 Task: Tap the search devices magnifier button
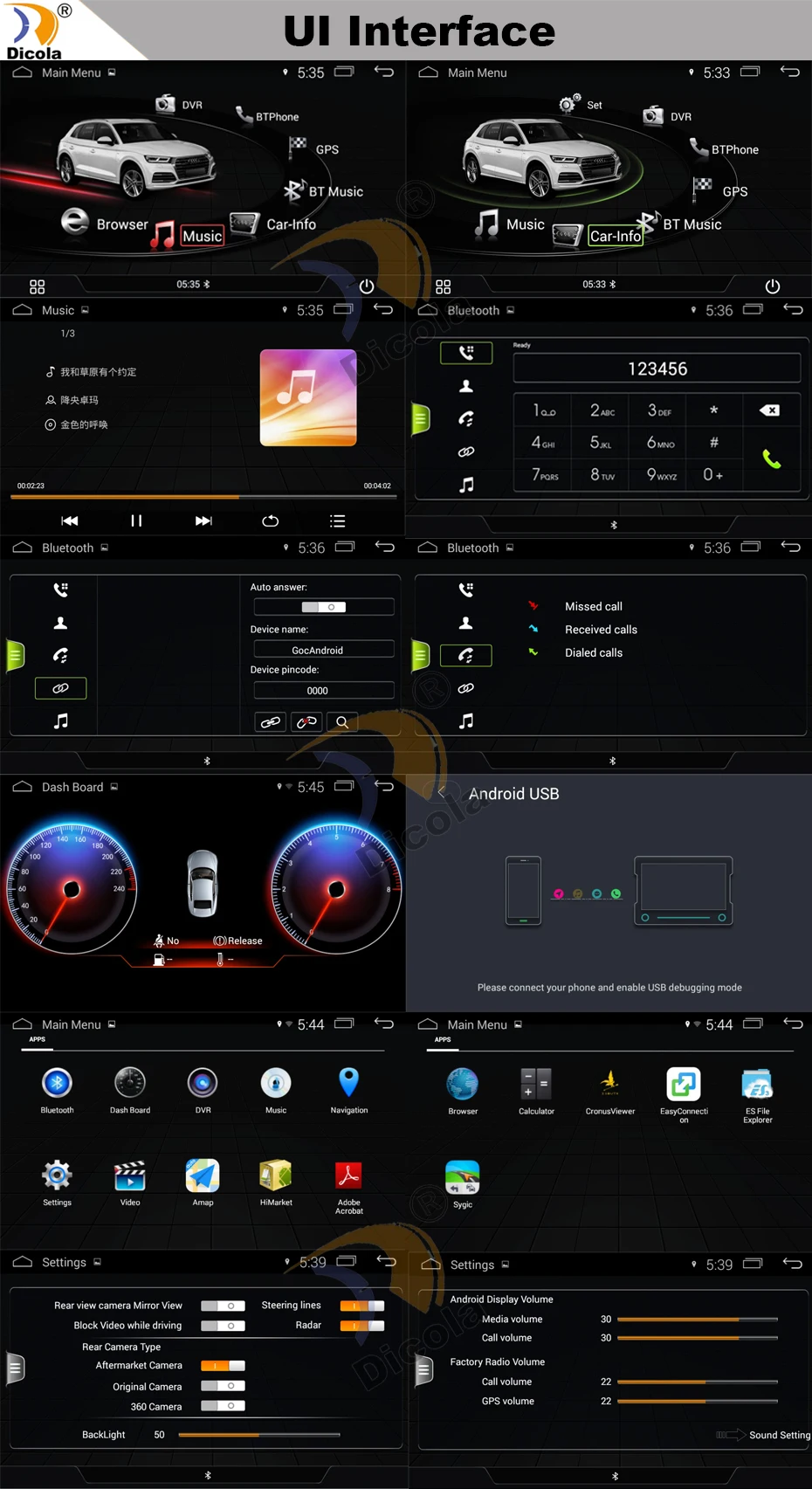point(342,722)
